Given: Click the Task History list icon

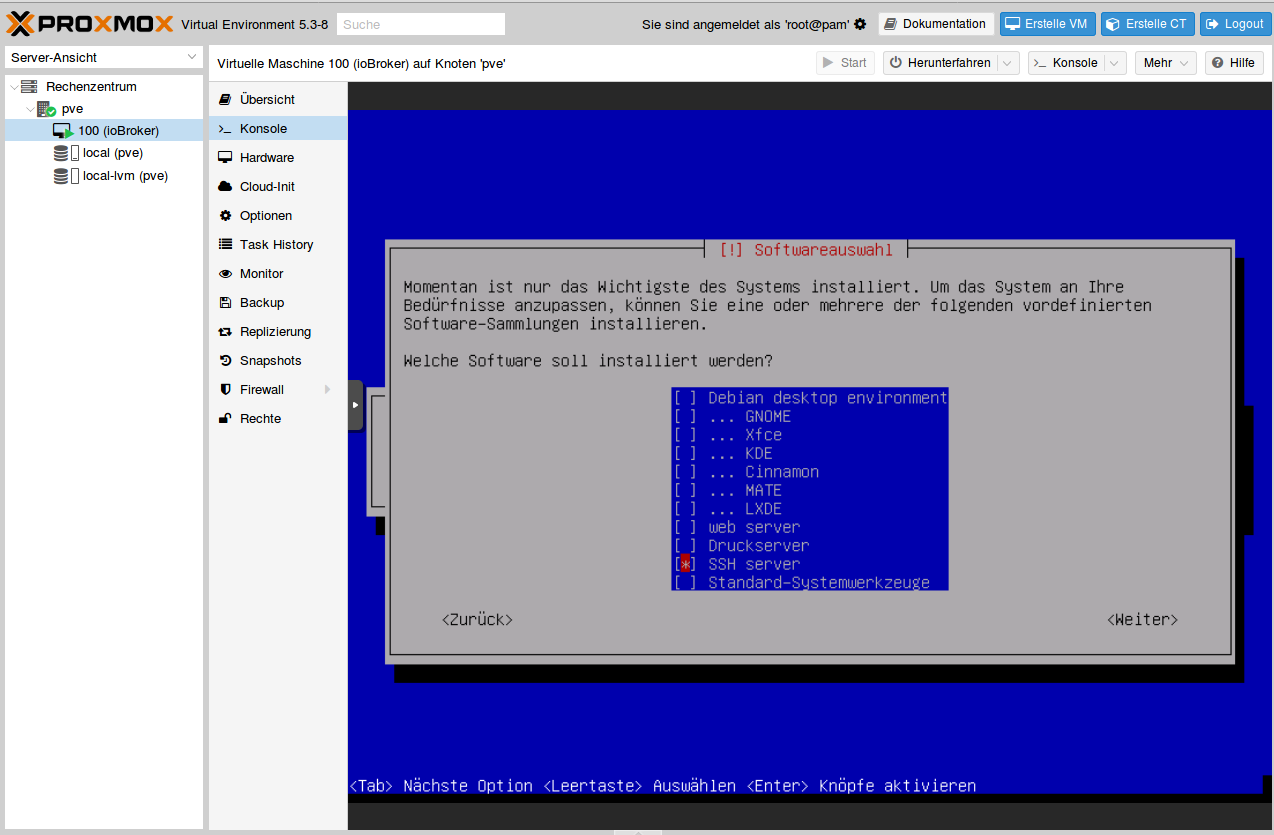Looking at the screenshot, I should (x=225, y=245).
